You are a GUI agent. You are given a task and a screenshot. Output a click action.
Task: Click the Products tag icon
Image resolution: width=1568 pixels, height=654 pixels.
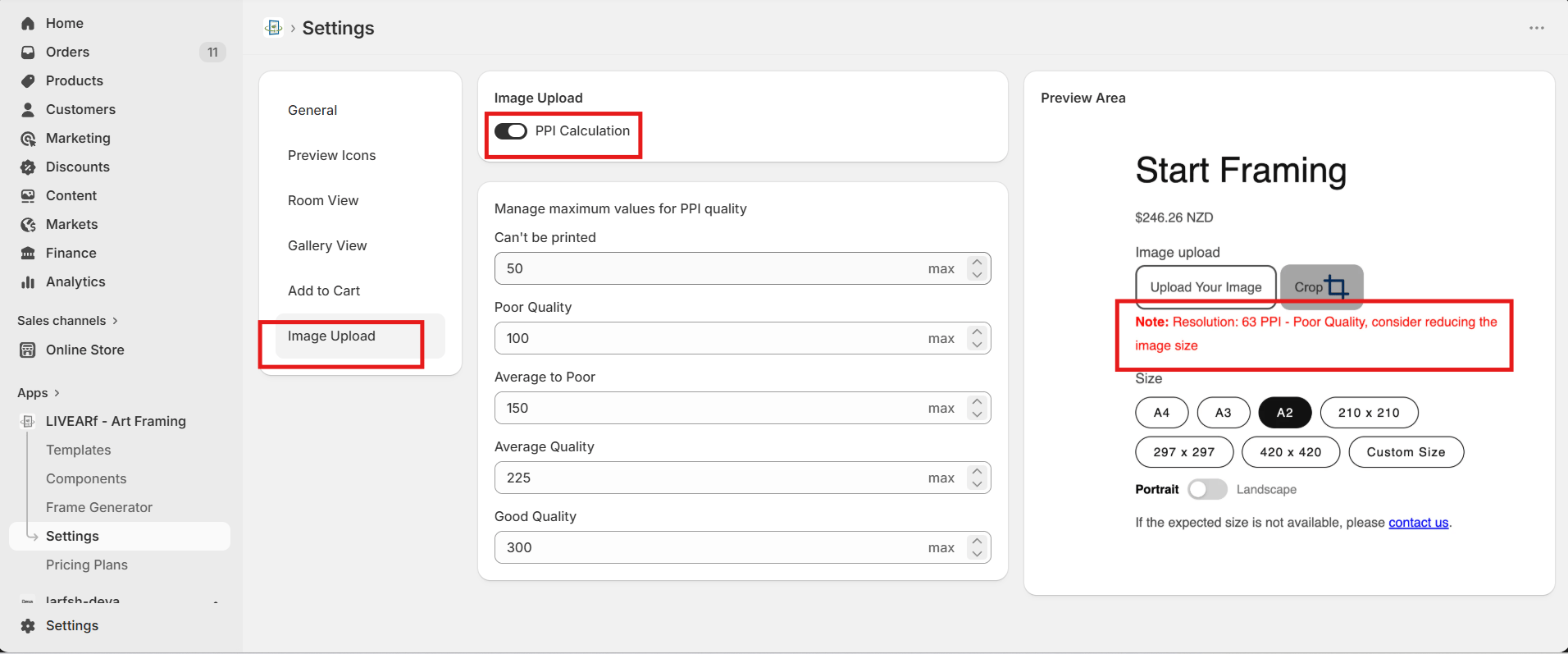click(28, 81)
